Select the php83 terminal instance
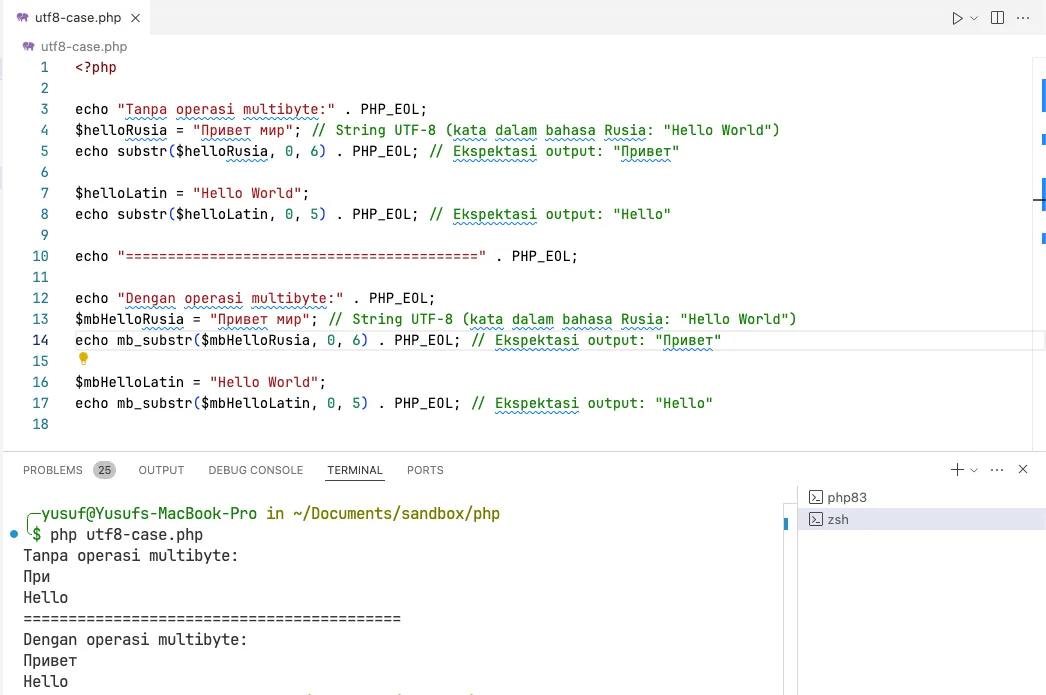1046x695 pixels. pyautogui.click(x=846, y=497)
